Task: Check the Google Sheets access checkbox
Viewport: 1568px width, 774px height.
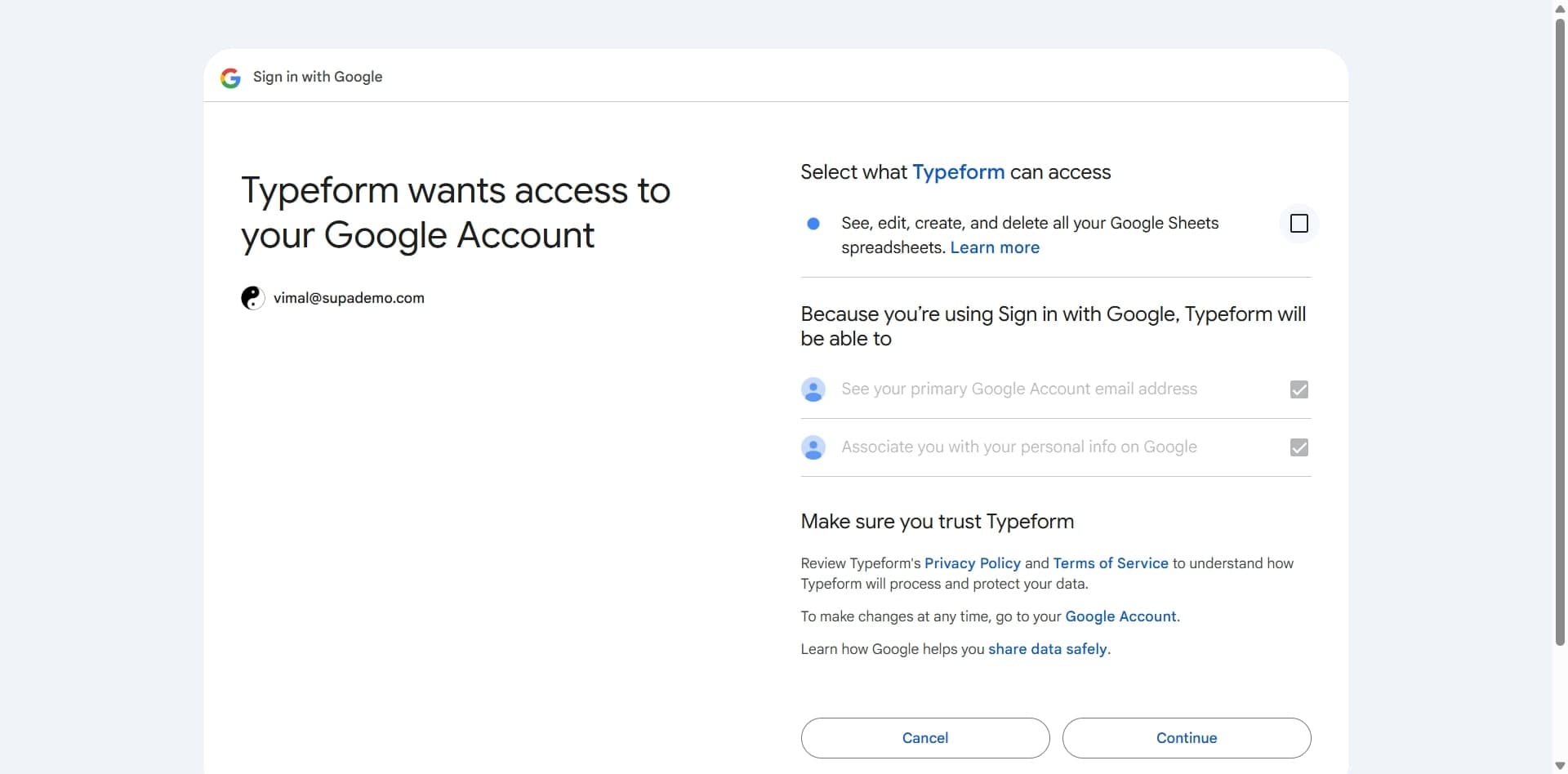Action: coord(1298,224)
